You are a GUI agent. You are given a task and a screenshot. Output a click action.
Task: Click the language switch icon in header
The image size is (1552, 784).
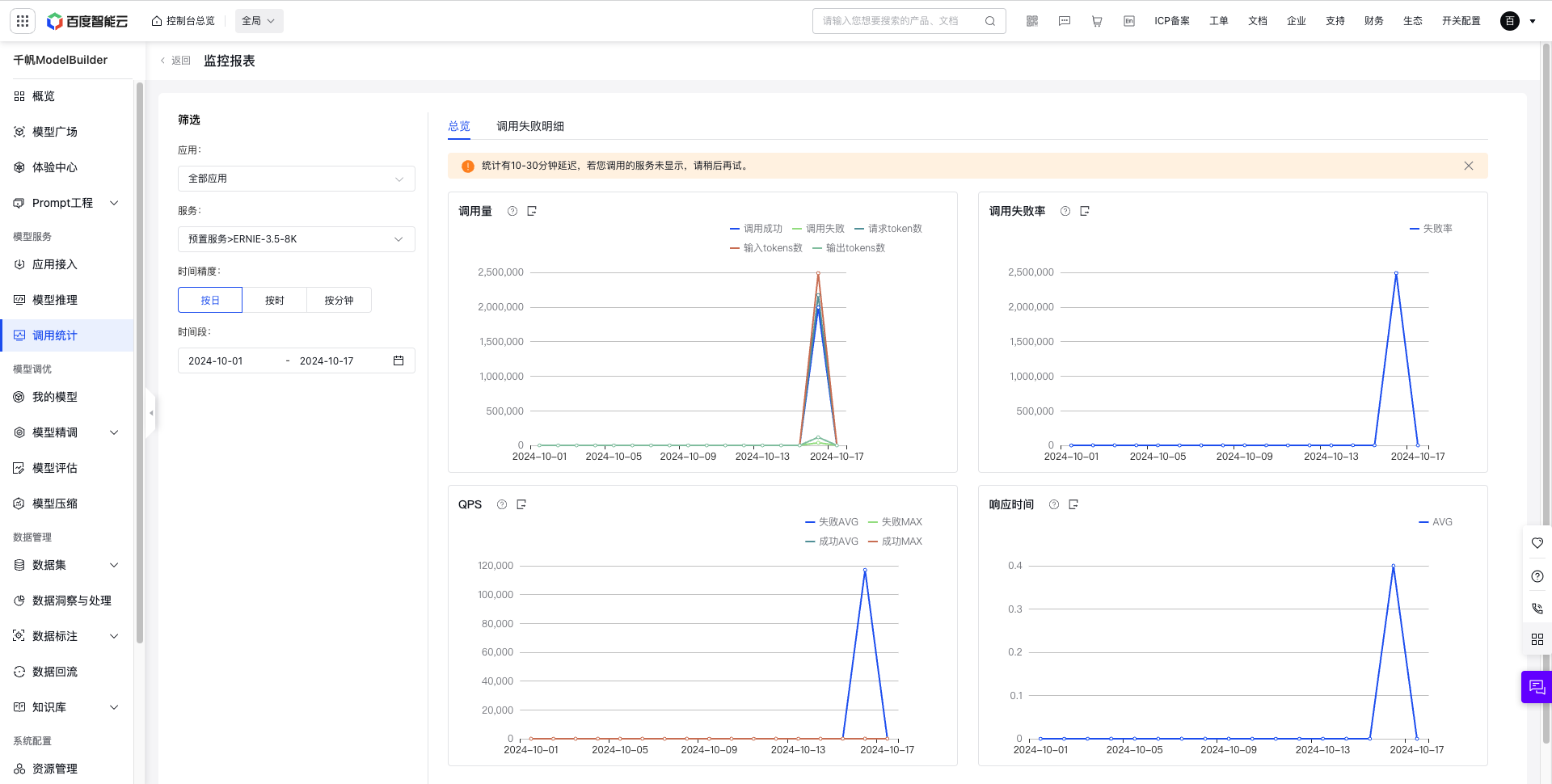(1129, 21)
